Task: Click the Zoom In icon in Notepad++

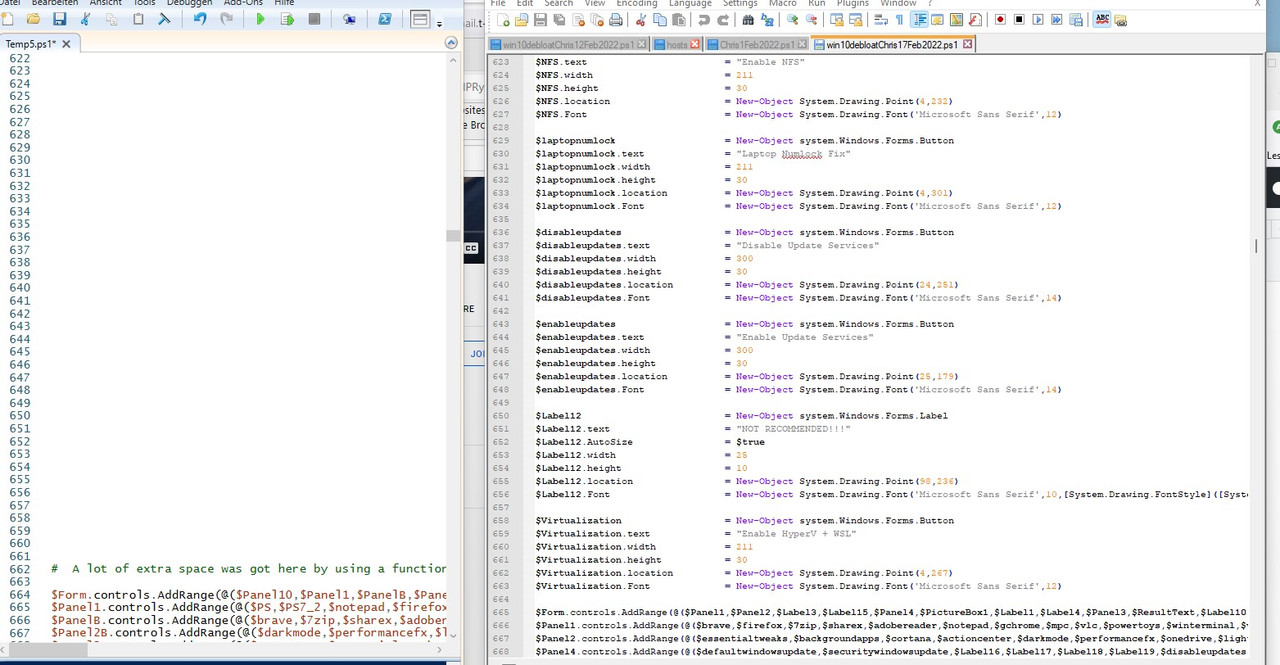Action: click(x=792, y=20)
